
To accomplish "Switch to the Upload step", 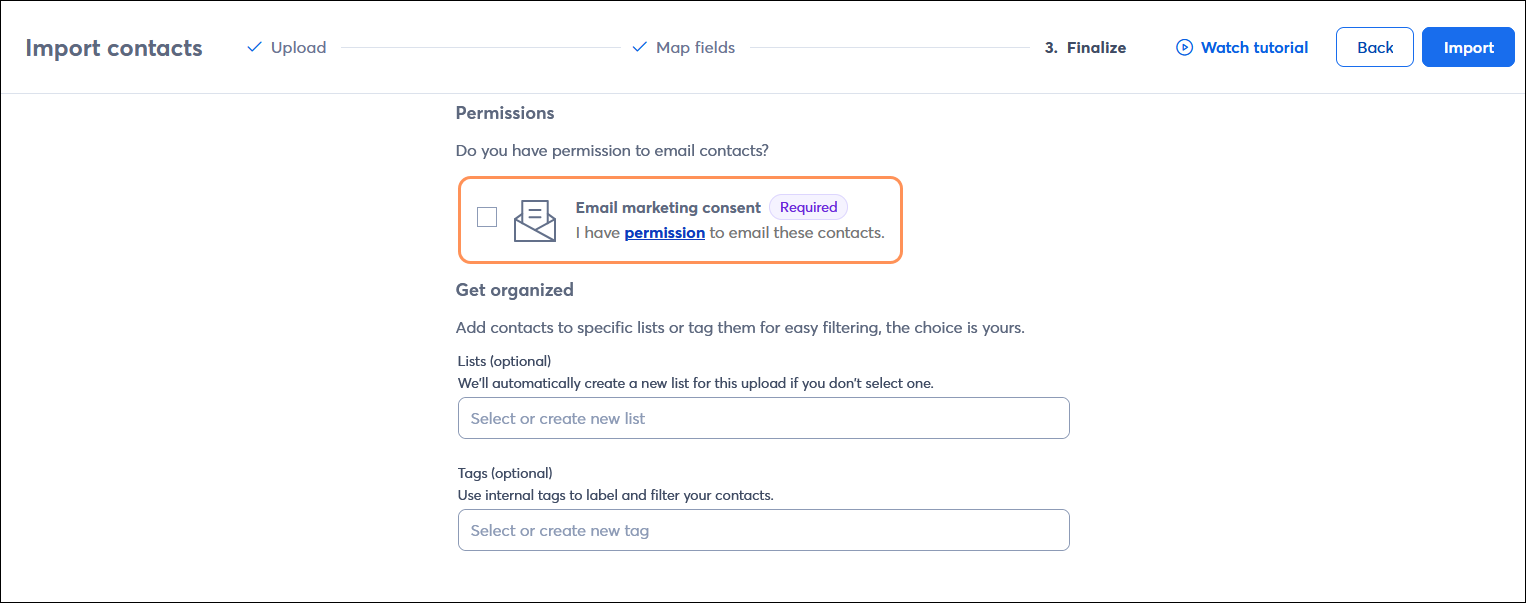I will pos(300,46).
